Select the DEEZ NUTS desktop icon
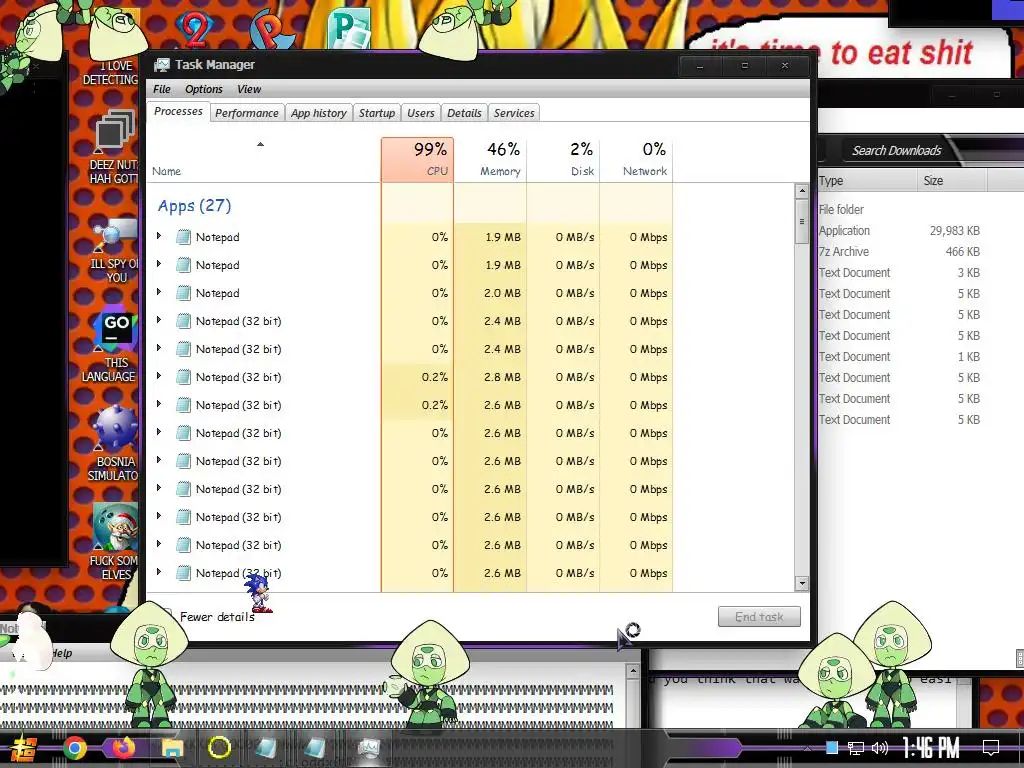 point(115,147)
